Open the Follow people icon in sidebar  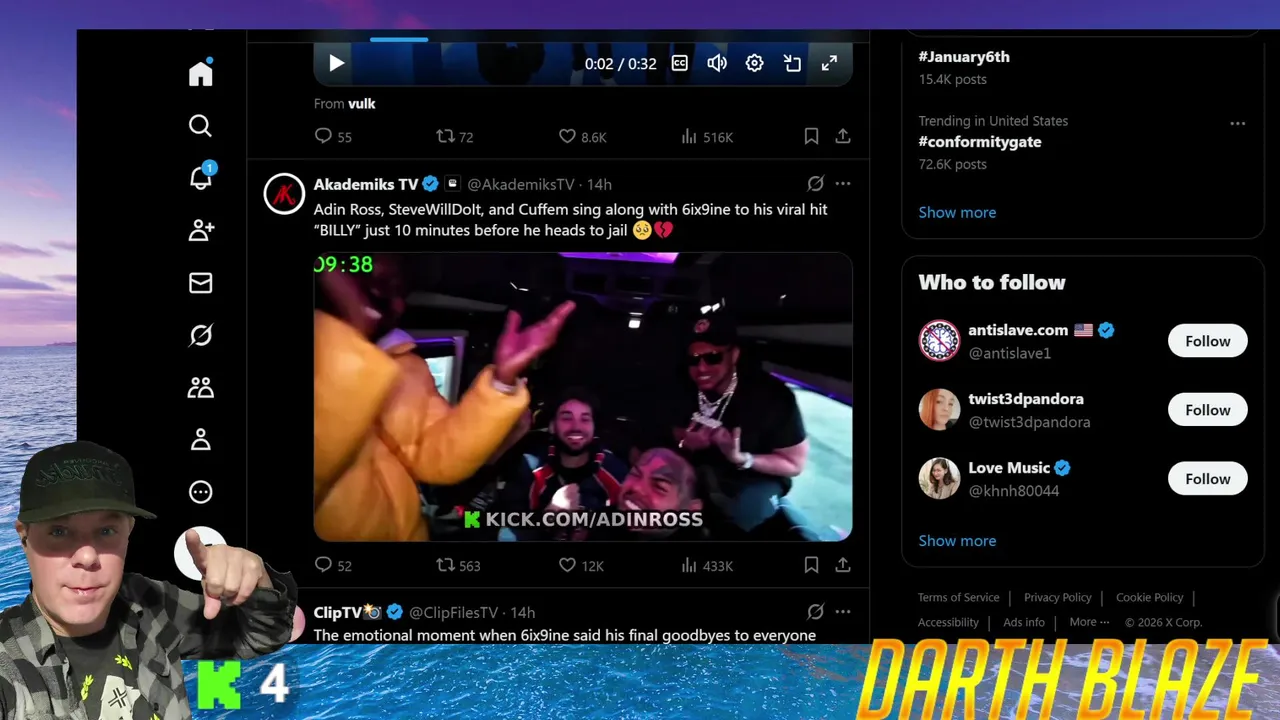click(x=201, y=230)
